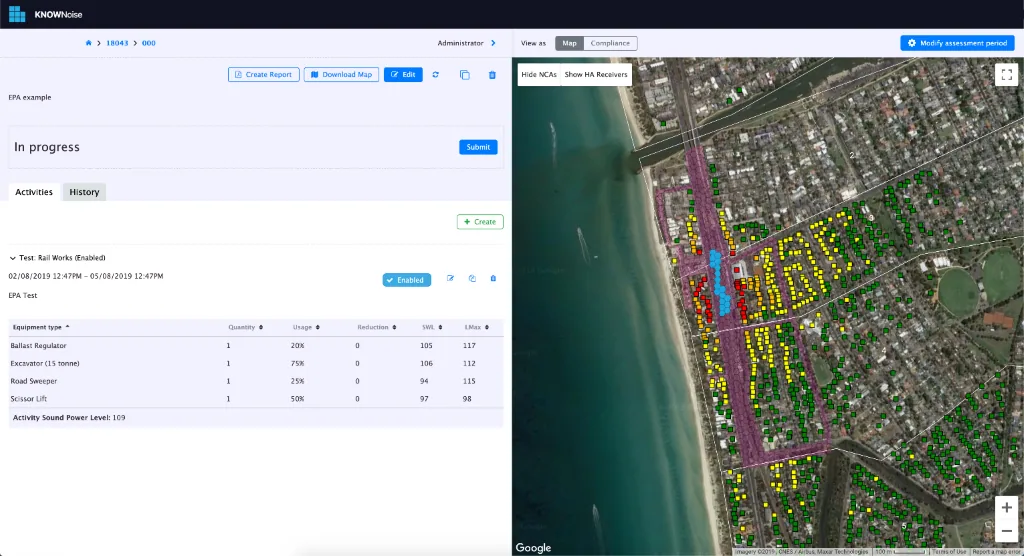Show HA Receivers on the map
The height and width of the screenshot is (556, 1024).
596,74
